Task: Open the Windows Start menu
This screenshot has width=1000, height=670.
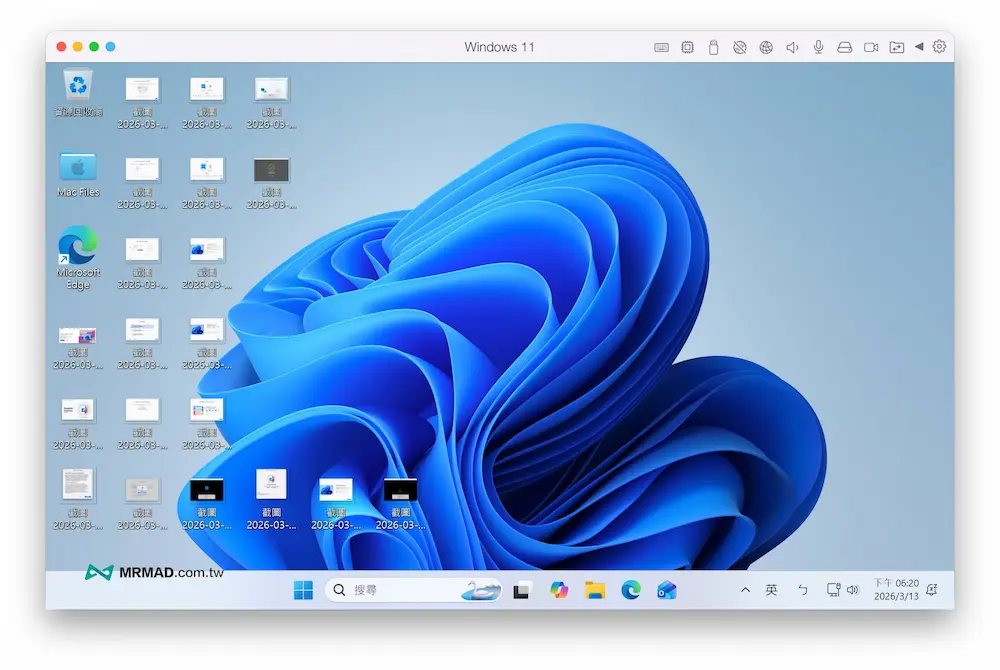Action: click(x=303, y=590)
